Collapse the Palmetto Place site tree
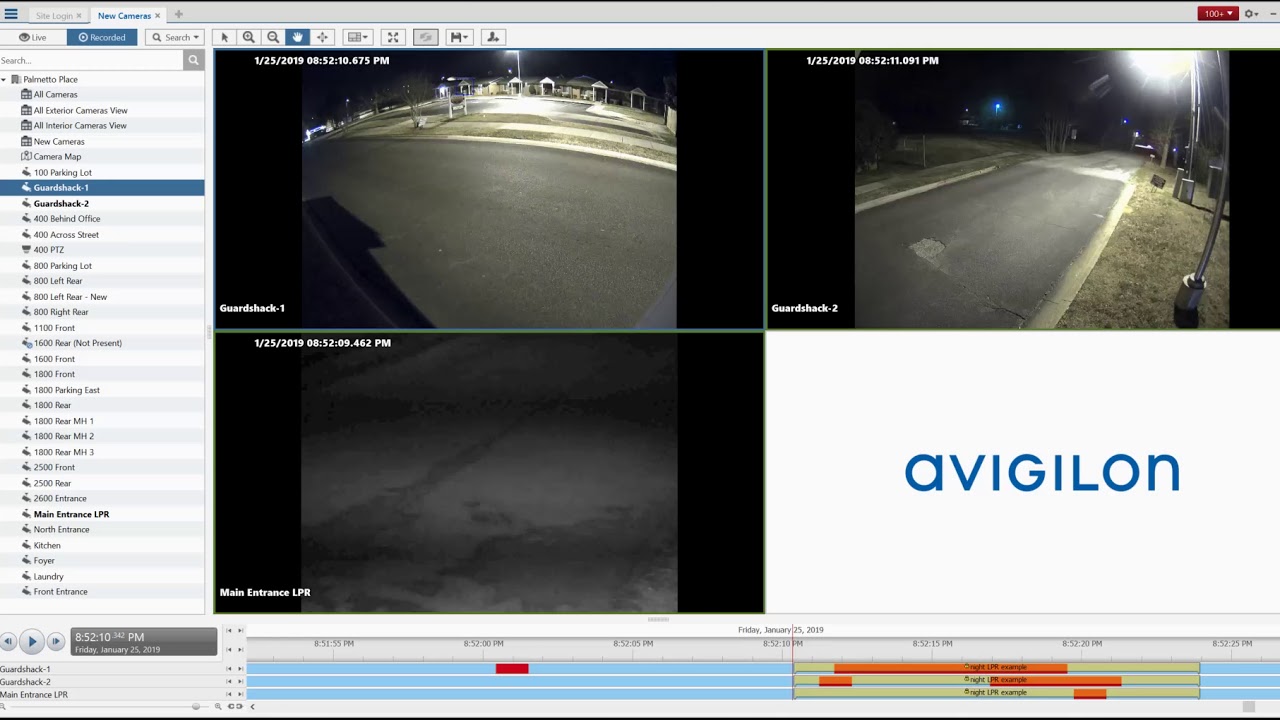This screenshot has width=1280, height=720. 4,80
